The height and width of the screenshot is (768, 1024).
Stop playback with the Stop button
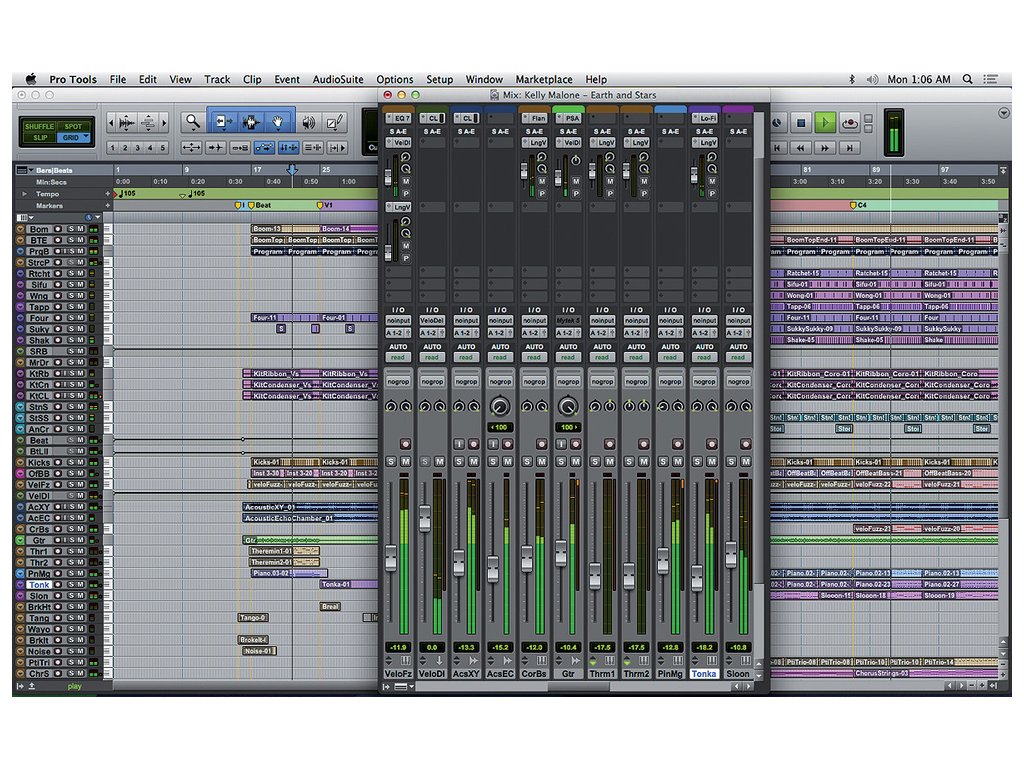point(801,123)
